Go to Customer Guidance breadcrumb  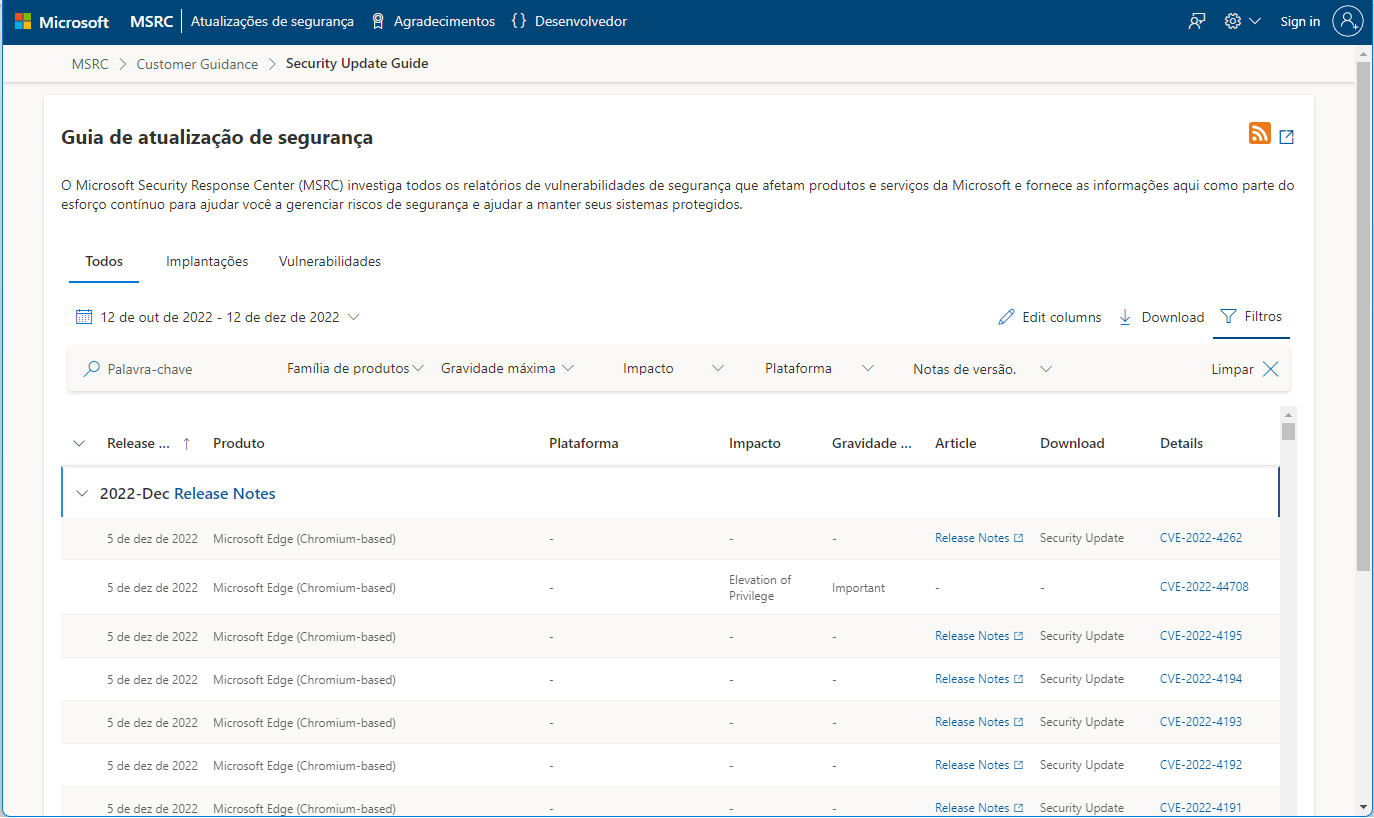197,64
